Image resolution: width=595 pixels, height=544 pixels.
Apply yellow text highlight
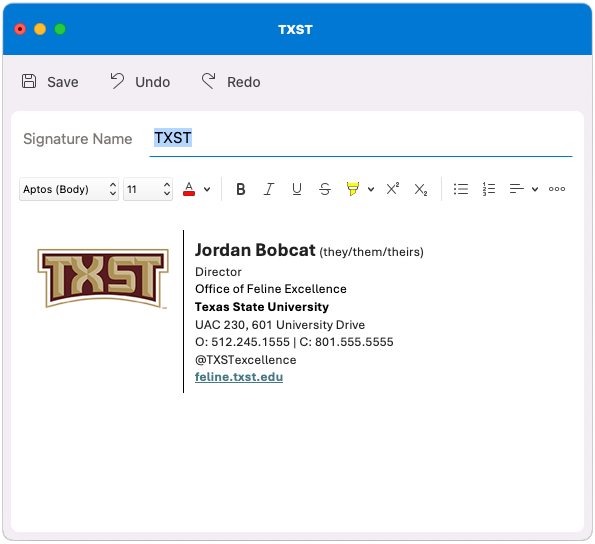[353, 189]
